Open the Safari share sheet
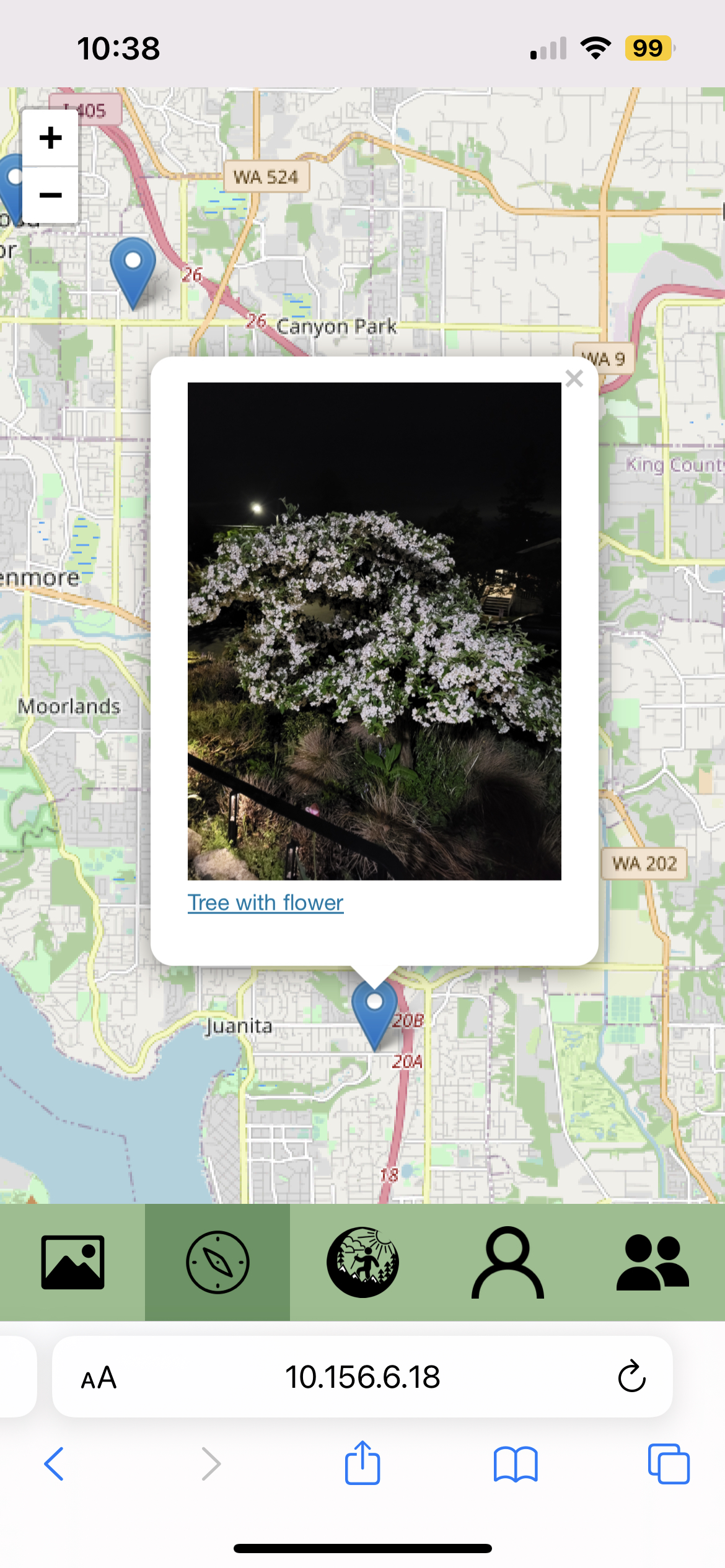This screenshot has width=725, height=1568. [362, 1463]
